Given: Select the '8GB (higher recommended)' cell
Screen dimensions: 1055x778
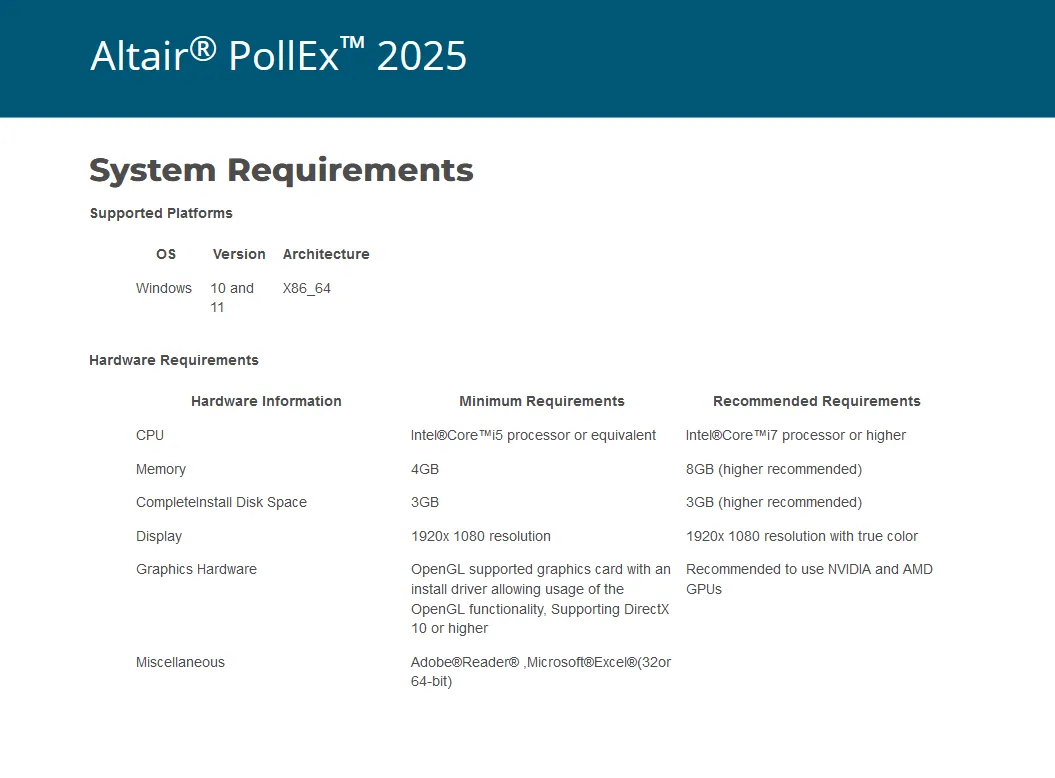Looking at the screenshot, I should click(774, 469).
